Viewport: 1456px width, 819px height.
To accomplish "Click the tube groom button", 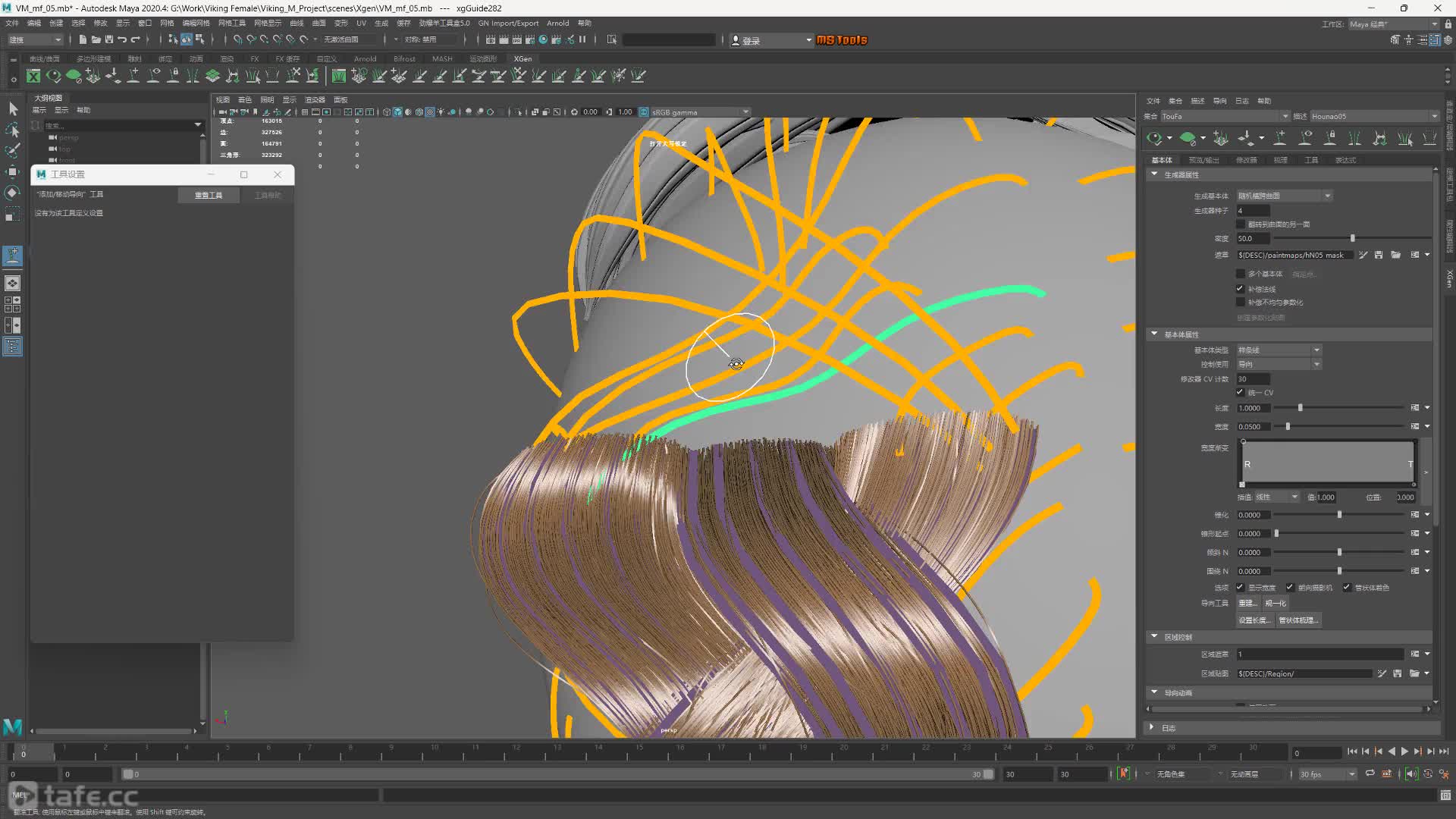I will pos(1299,620).
